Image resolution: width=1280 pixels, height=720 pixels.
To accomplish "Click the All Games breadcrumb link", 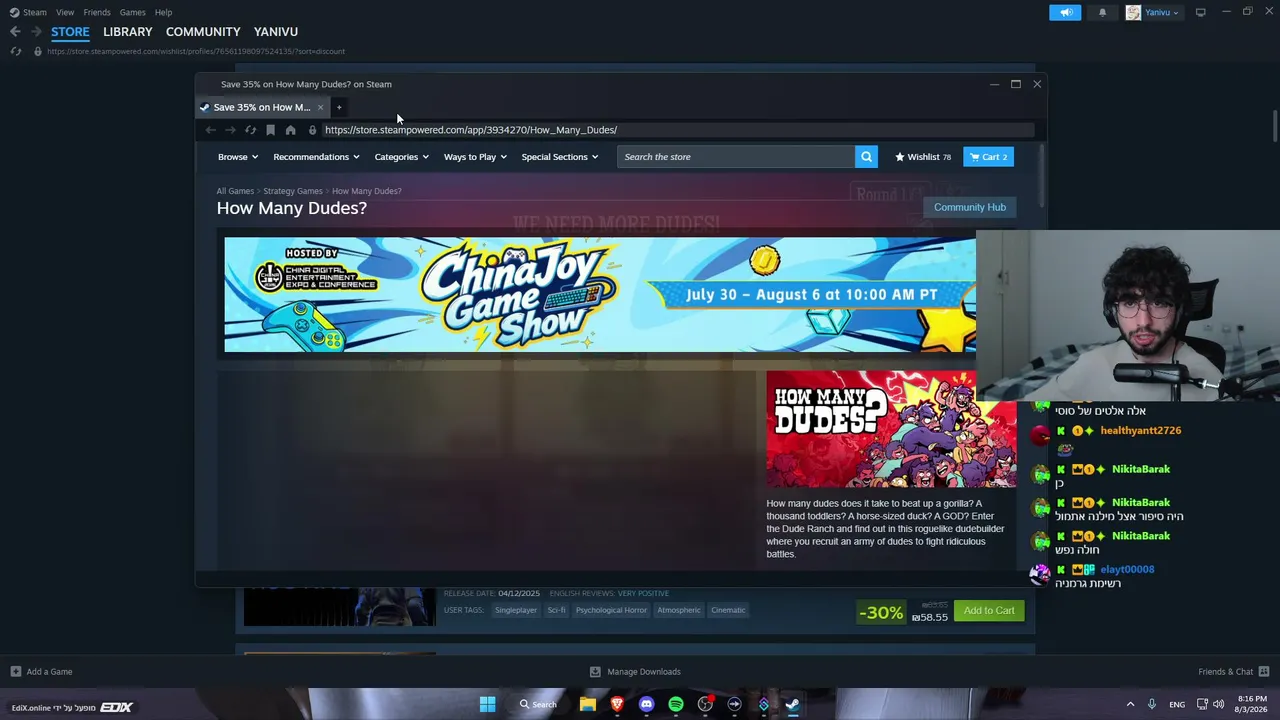I will point(235,191).
